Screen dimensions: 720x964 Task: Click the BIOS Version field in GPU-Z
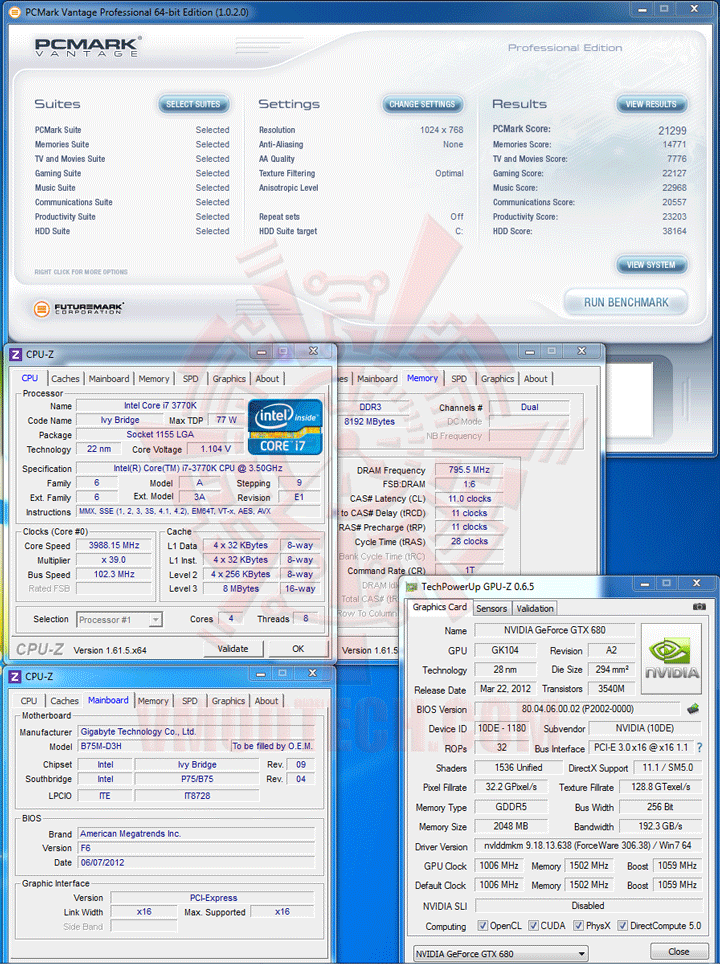(x=577, y=709)
